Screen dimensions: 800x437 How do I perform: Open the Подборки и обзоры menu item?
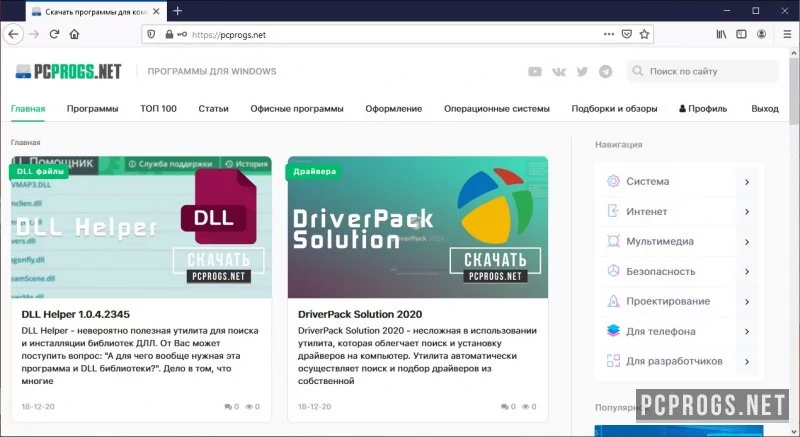pos(614,109)
